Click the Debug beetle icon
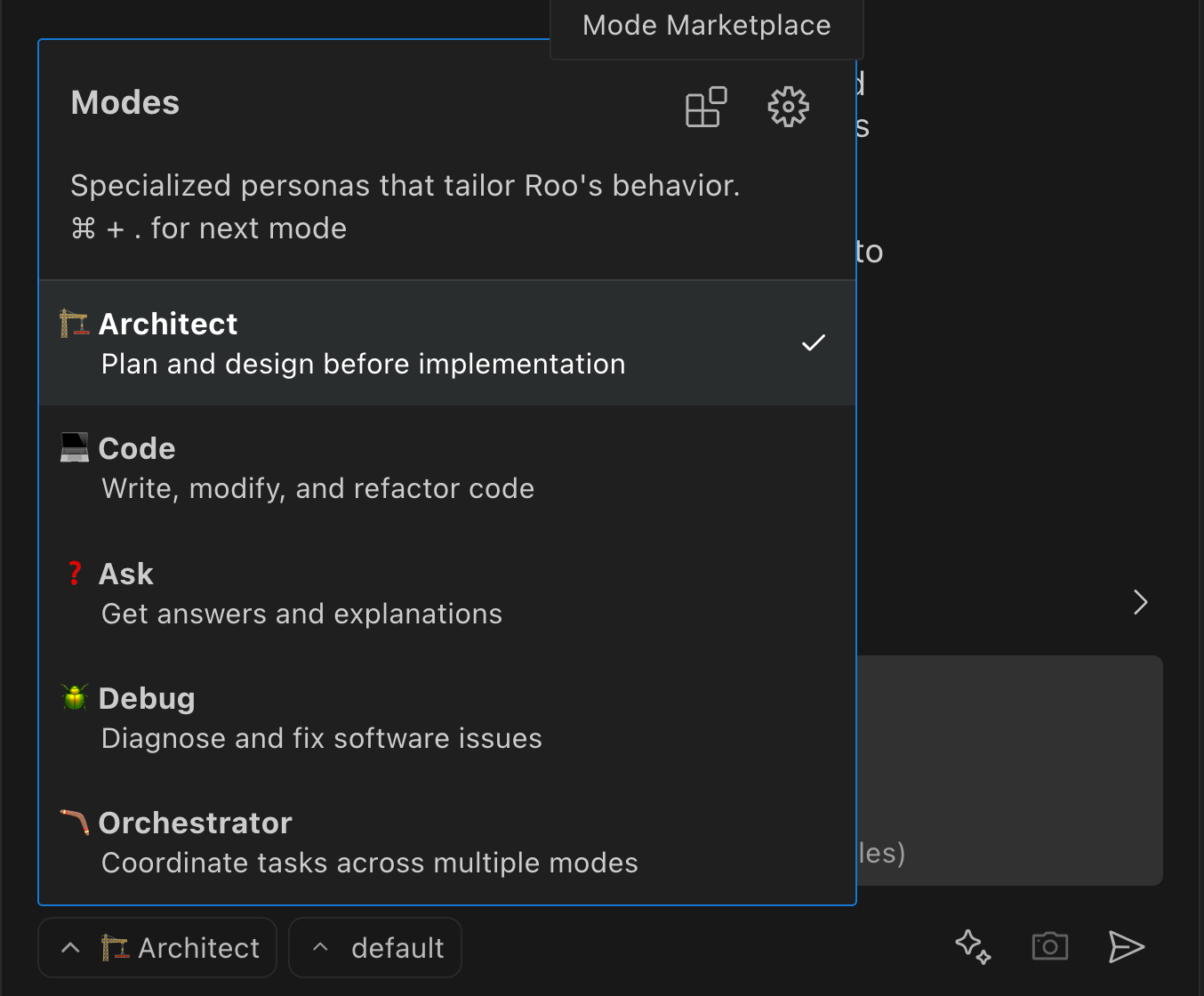The height and width of the screenshot is (996, 1204). tap(75, 698)
